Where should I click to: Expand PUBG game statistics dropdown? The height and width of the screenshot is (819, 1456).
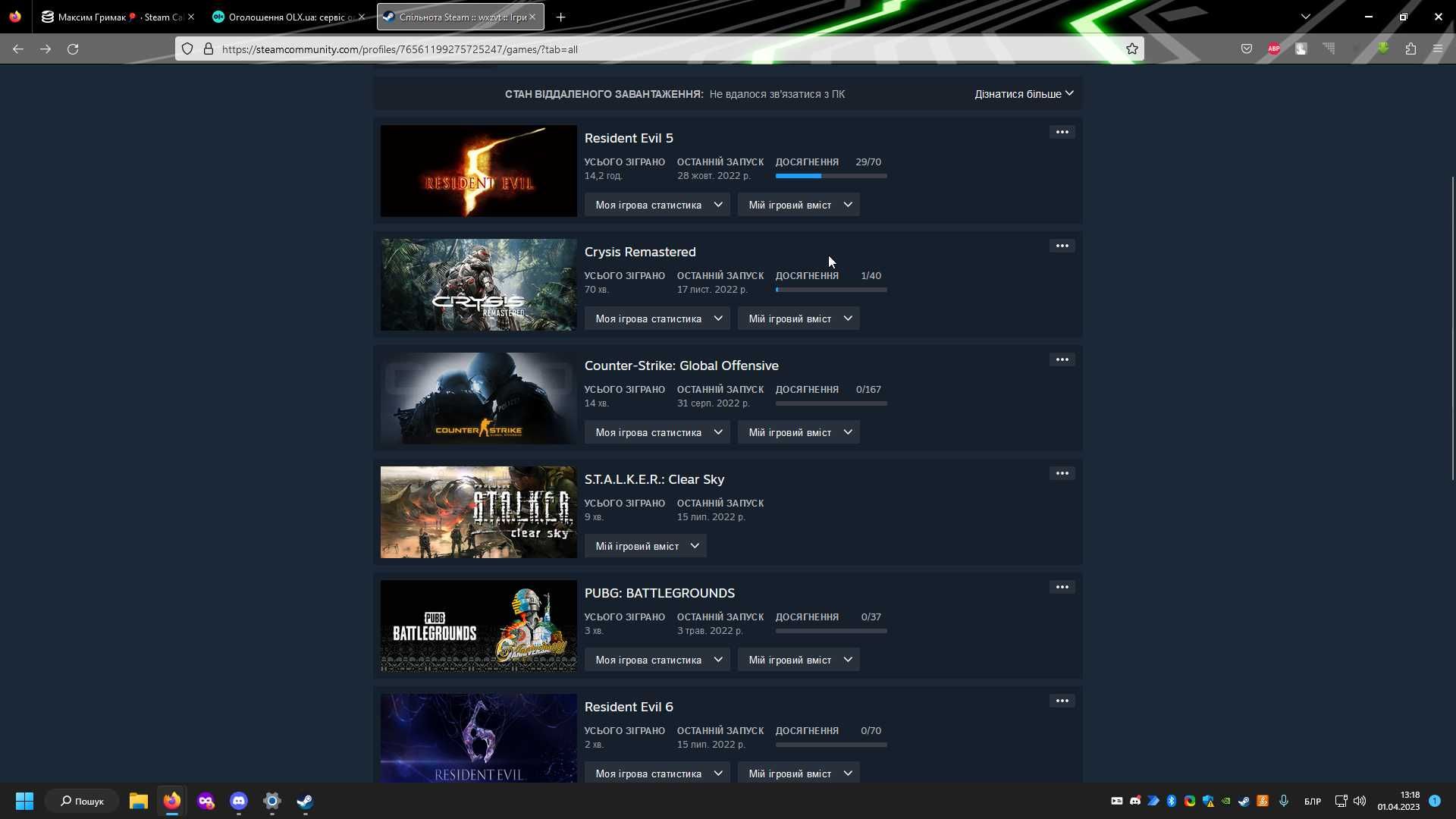657,660
